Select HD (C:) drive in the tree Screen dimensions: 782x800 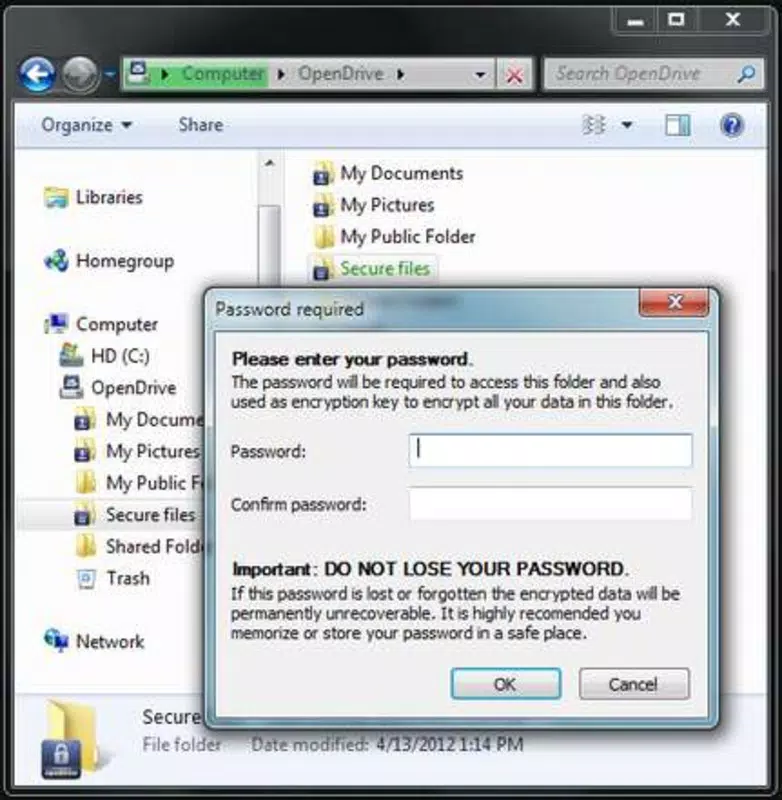[120, 356]
